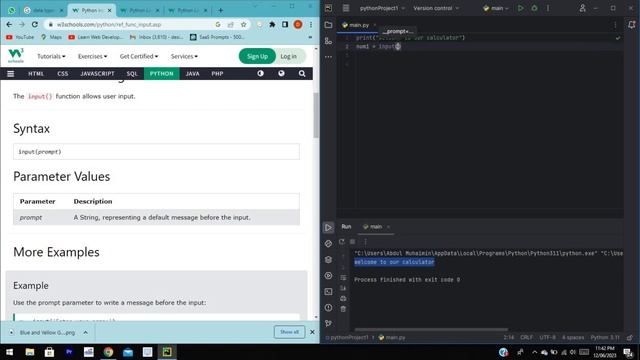Expand the Get Certified dropdown
This screenshot has width=640, height=360.
(139, 56)
